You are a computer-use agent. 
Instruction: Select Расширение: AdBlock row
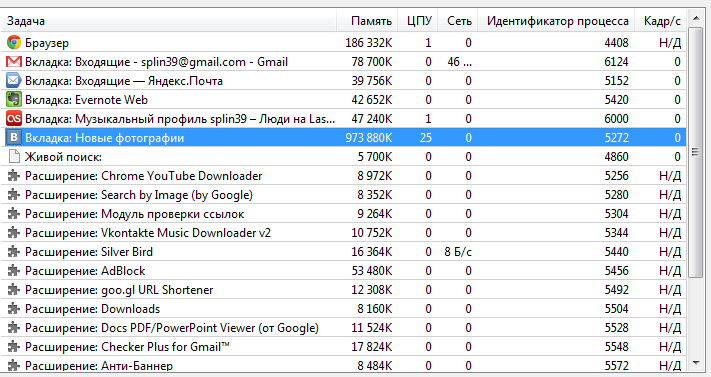344,271
